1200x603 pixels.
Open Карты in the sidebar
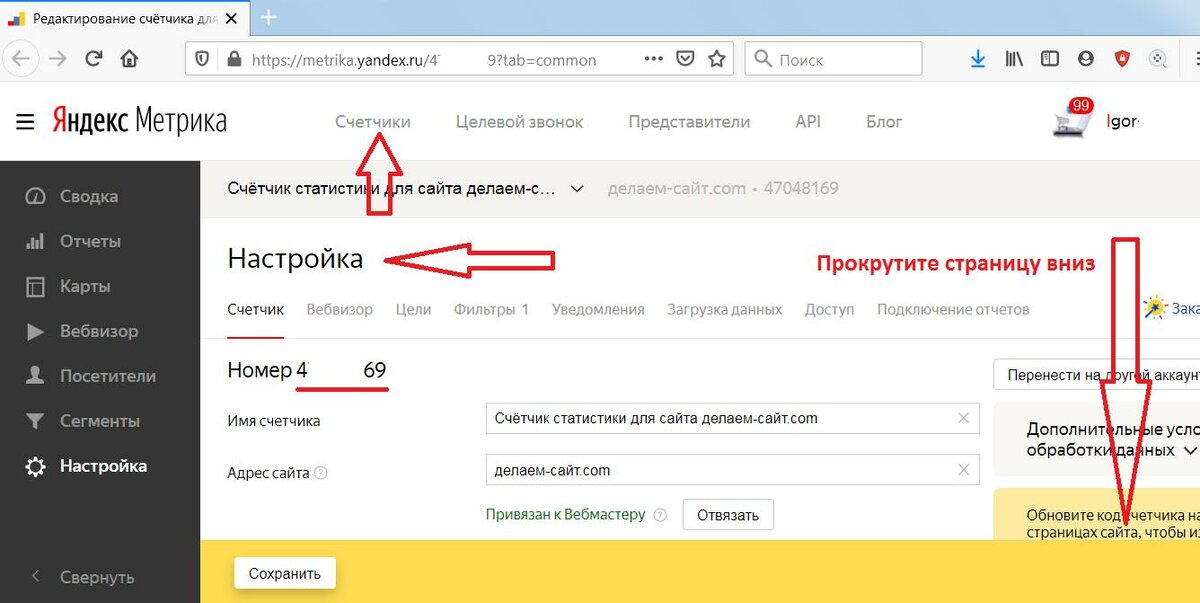click(84, 286)
